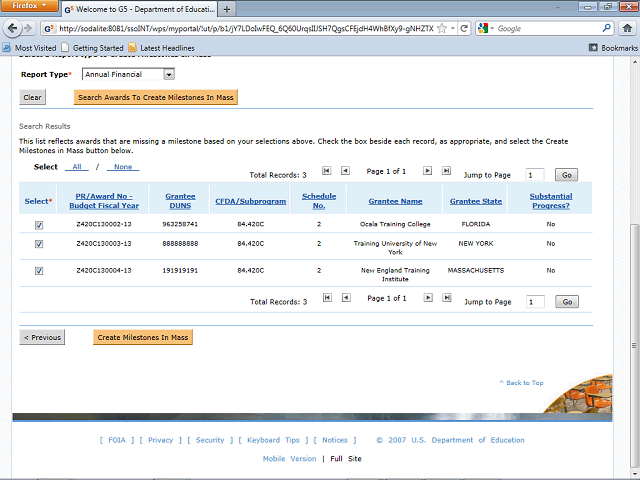
Task: Open the Bookmarks menu in the toolbar
Action: pyautogui.click(x=612, y=47)
